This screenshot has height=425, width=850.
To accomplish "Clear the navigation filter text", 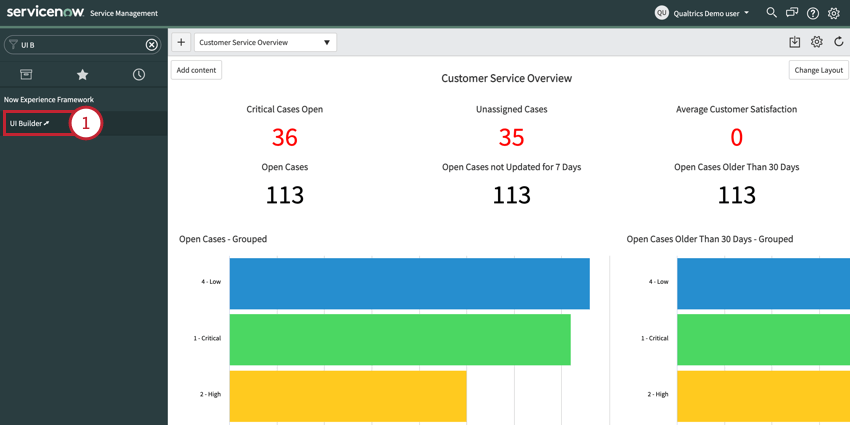I will click(152, 45).
